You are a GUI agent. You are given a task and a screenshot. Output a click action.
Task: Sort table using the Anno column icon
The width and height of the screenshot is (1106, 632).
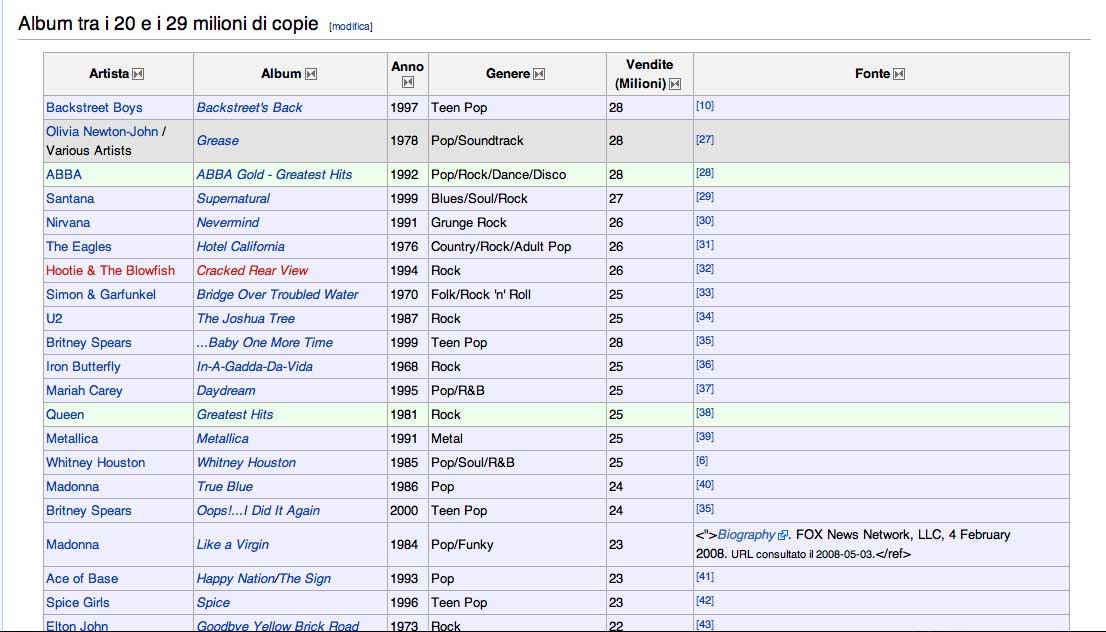(408, 83)
